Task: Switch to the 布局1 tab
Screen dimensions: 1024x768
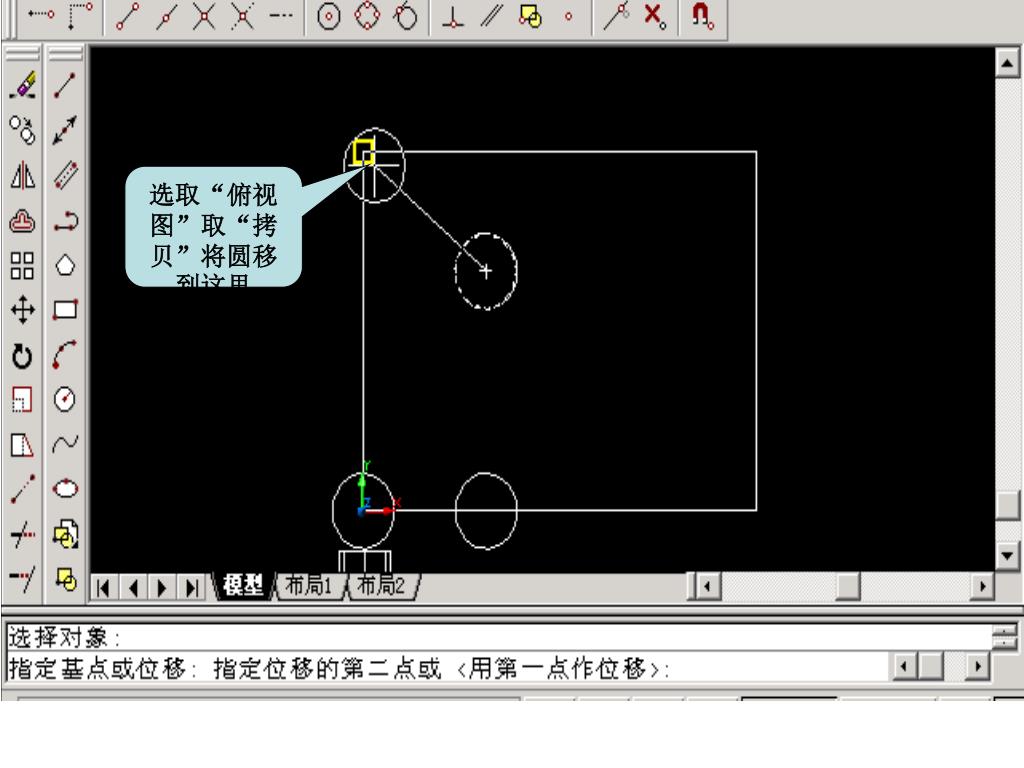Action: [x=309, y=586]
